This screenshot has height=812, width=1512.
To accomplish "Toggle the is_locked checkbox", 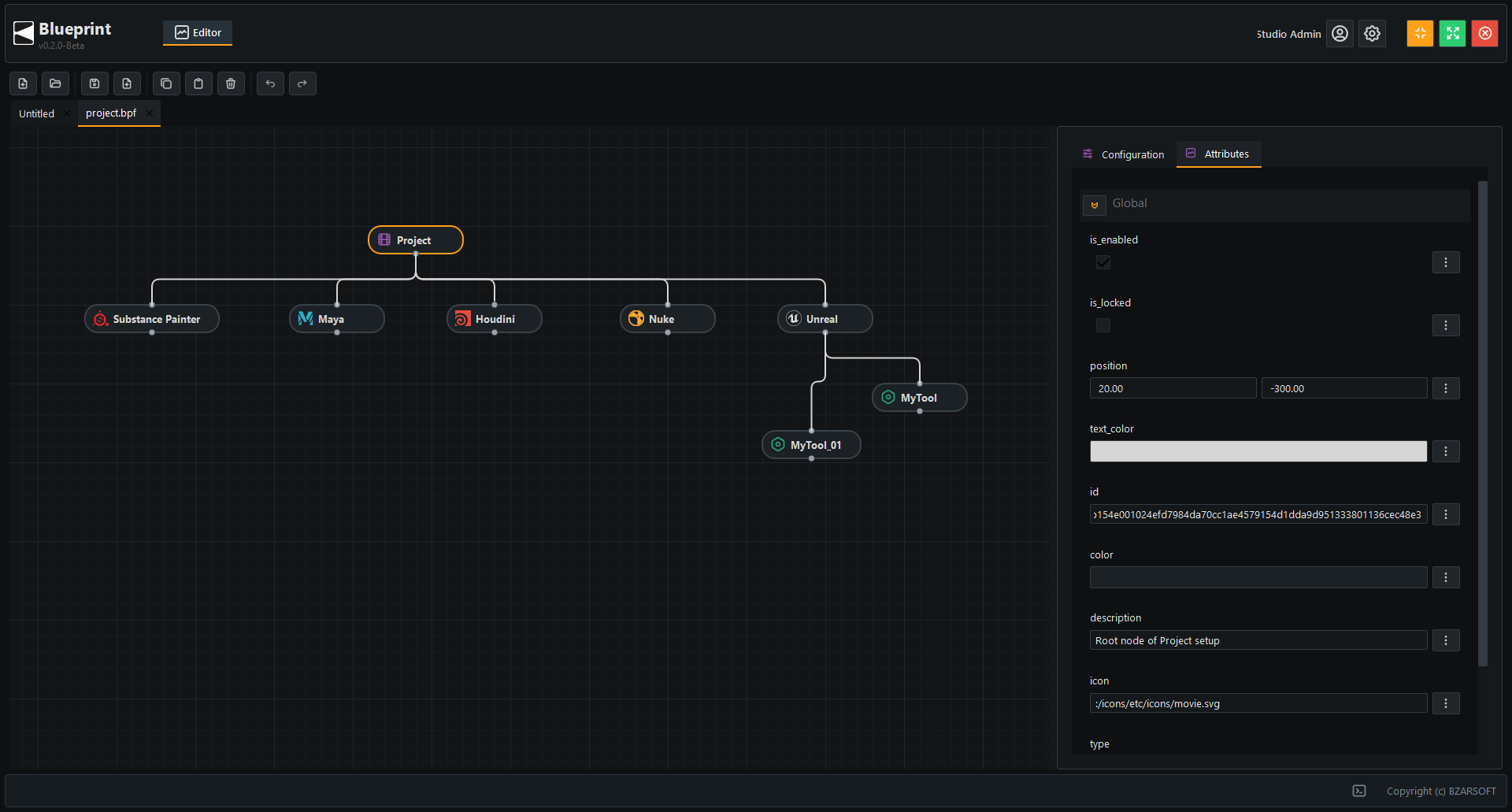I will (x=1103, y=325).
